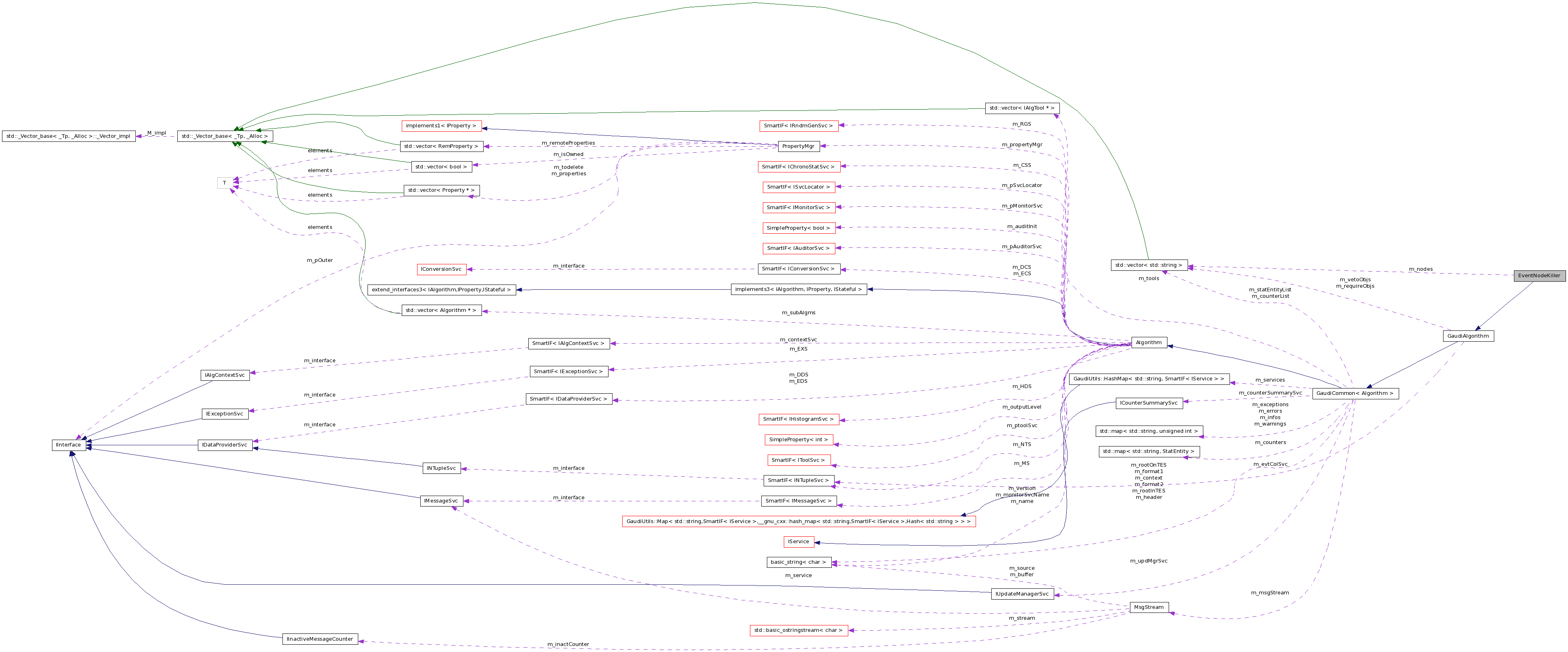Viewport: 1568px width, 652px height.
Task: Select the IInactiveMessageCounter node
Action: click(321, 639)
